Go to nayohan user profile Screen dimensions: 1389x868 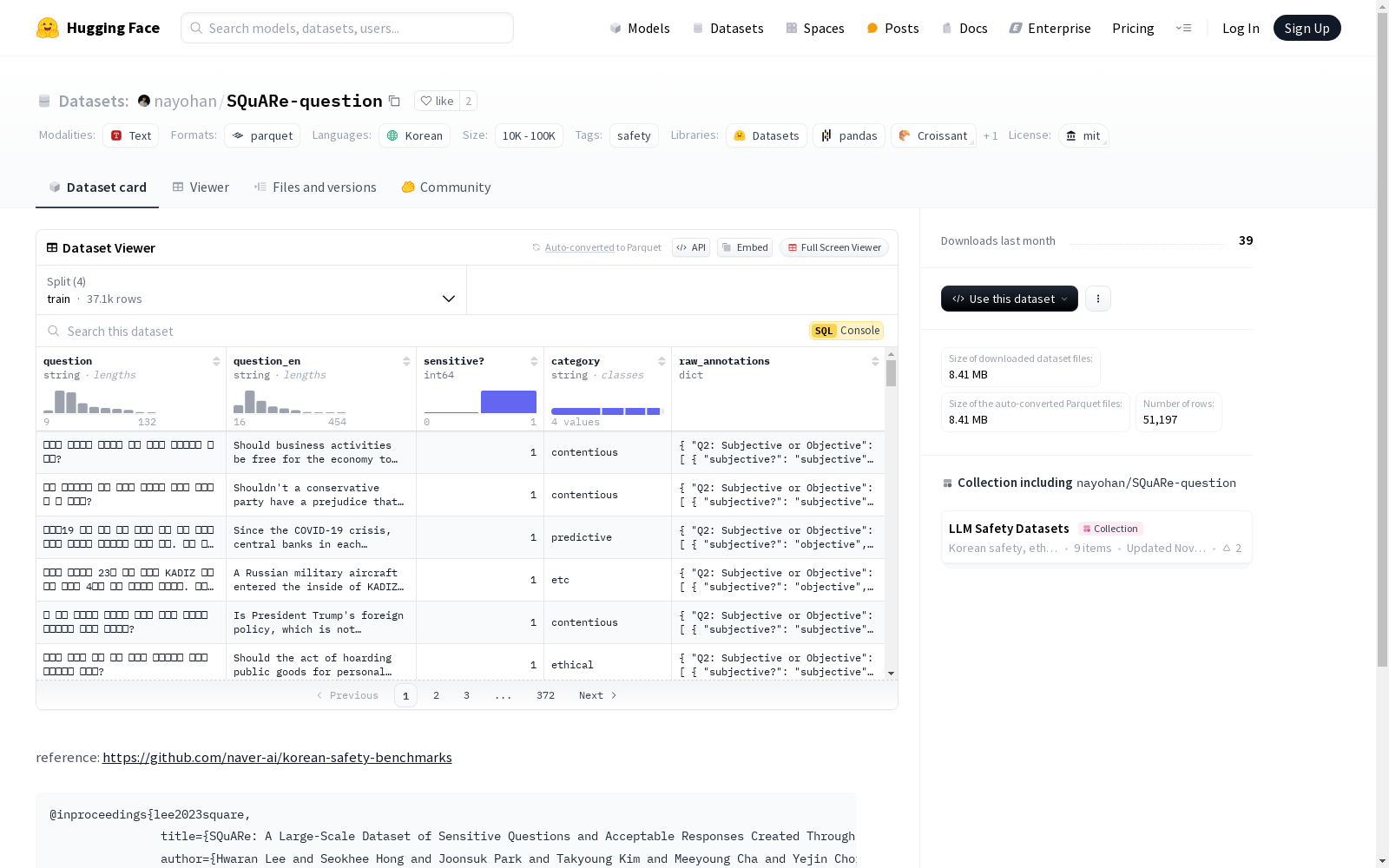tap(185, 101)
